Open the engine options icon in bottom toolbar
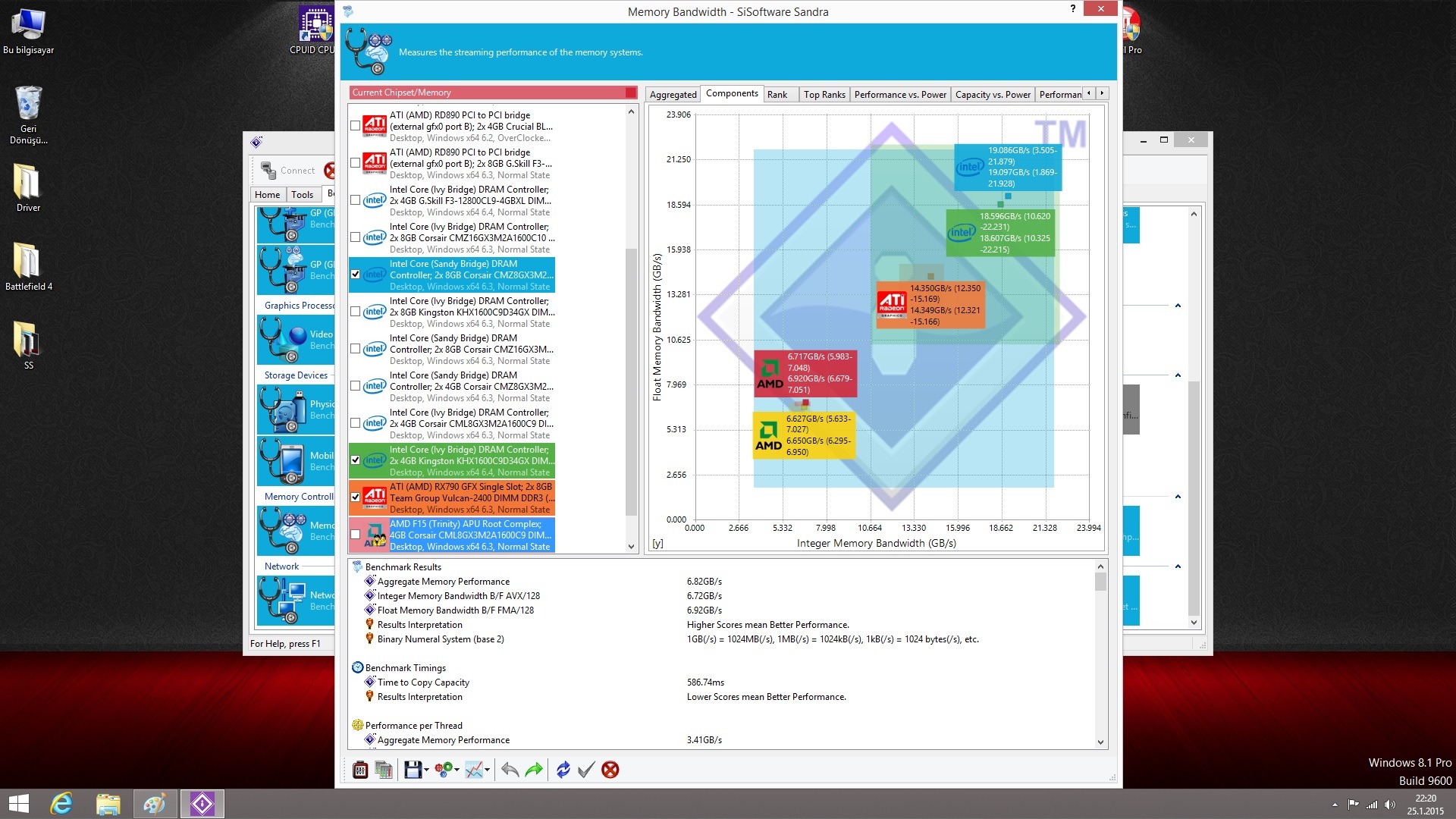The width and height of the screenshot is (1456, 819). coord(360,770)
